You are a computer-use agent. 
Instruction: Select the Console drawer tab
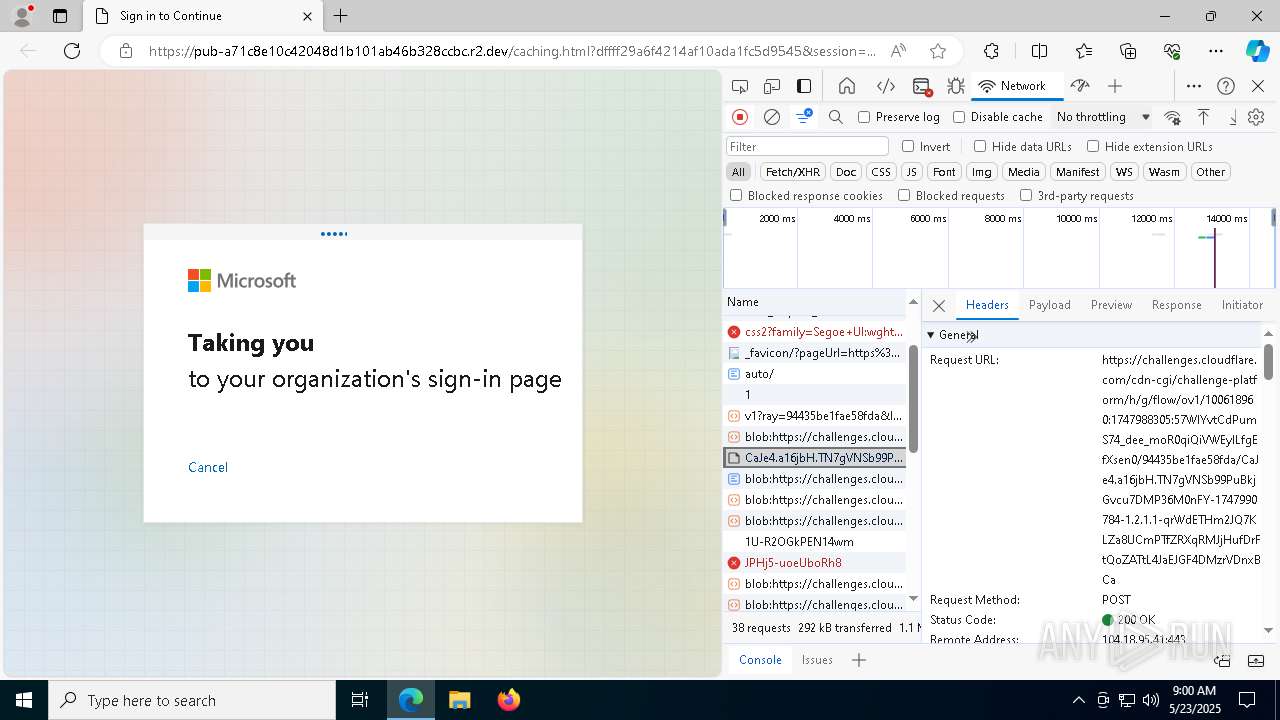(x=760, y=660)
